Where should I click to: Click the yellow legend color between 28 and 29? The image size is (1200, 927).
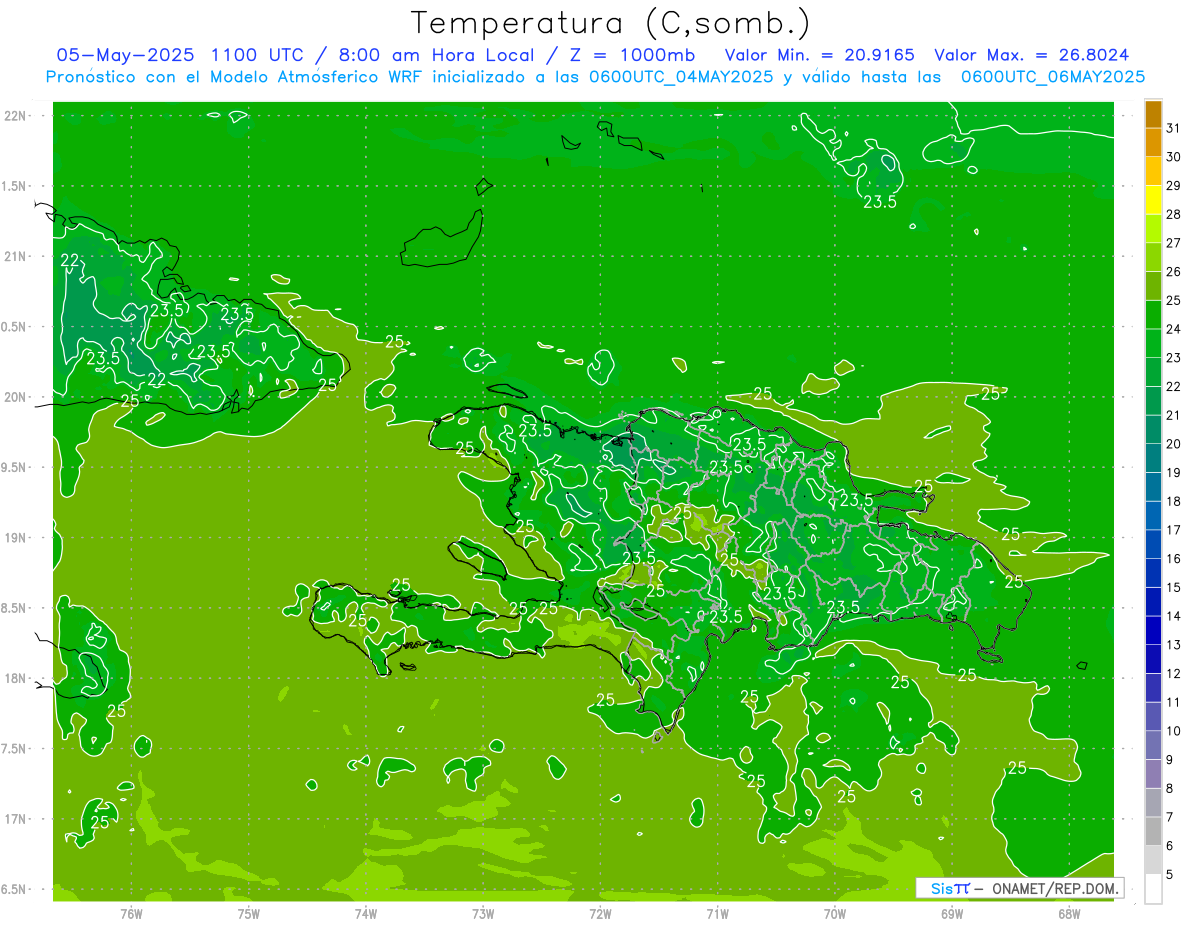(1153, 200)
